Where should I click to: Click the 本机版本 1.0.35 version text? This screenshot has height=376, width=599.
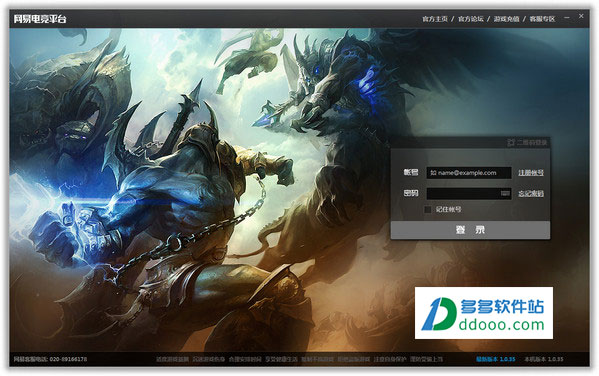point(544,359)
